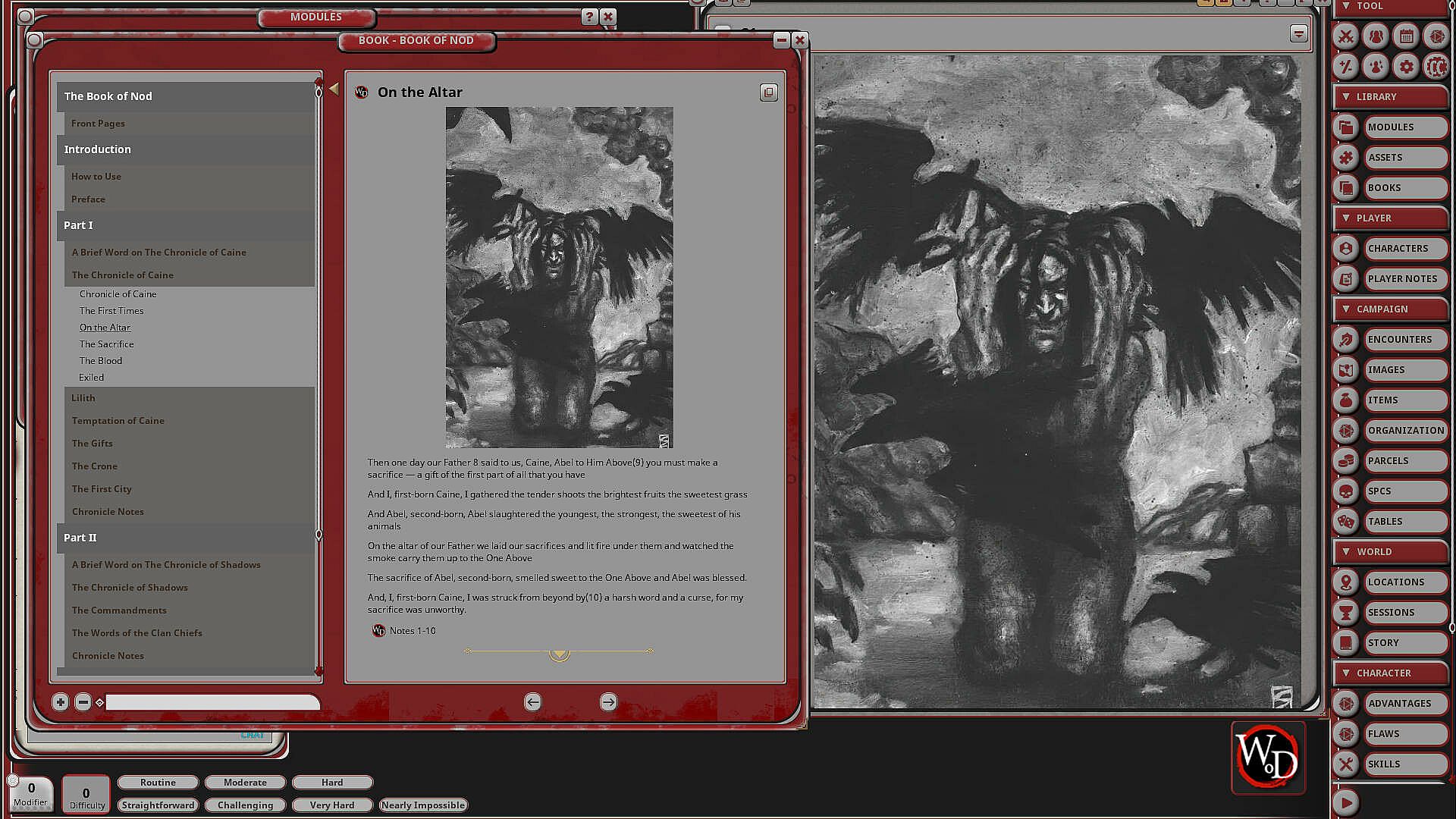Screen dimensions: 1456x819
Task: Collapse the LIBRARY sidebar section
Action: point(1346,97)
